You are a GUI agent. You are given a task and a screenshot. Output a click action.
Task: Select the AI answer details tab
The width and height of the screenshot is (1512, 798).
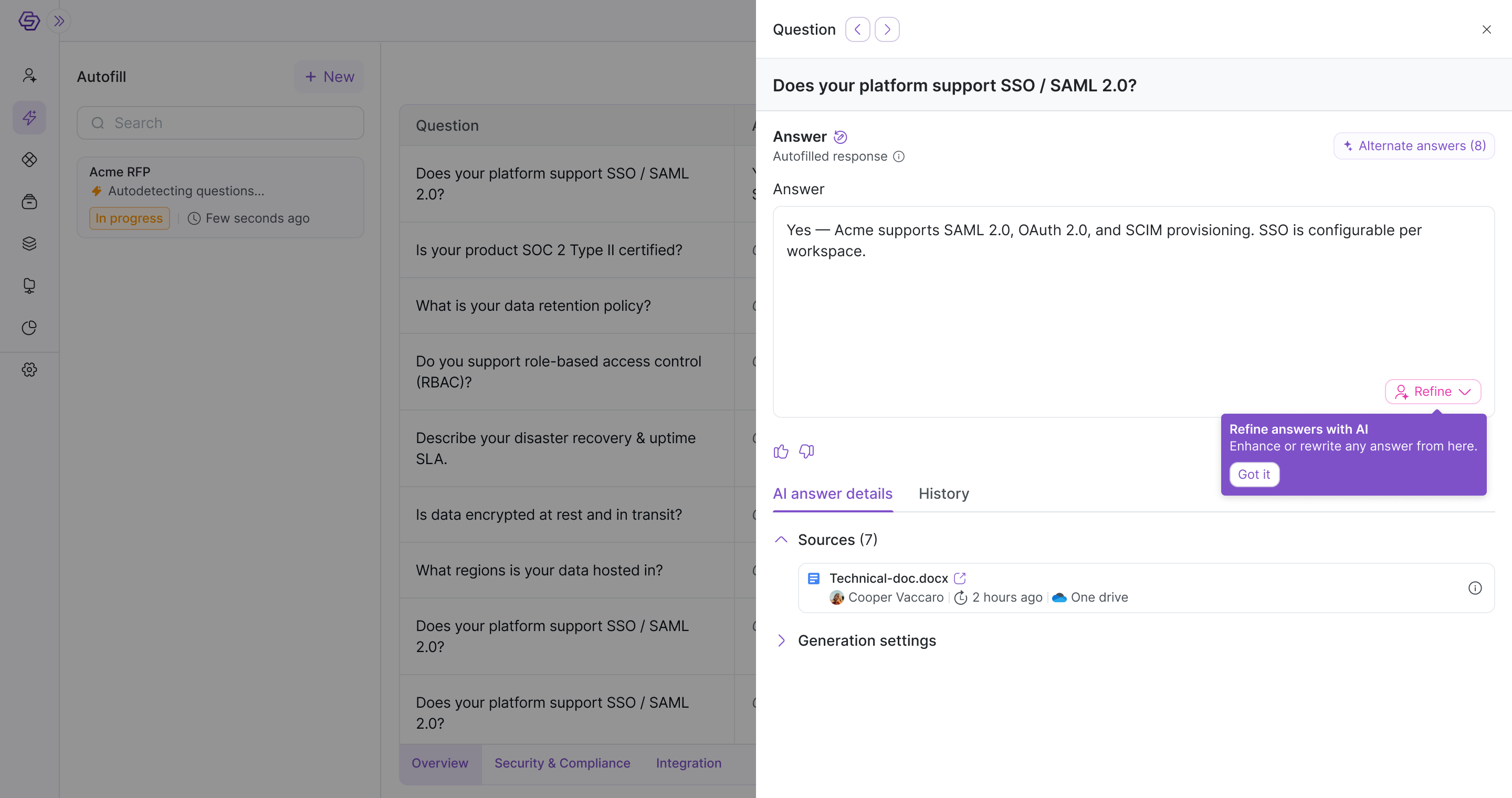click(x=832, y=493)
